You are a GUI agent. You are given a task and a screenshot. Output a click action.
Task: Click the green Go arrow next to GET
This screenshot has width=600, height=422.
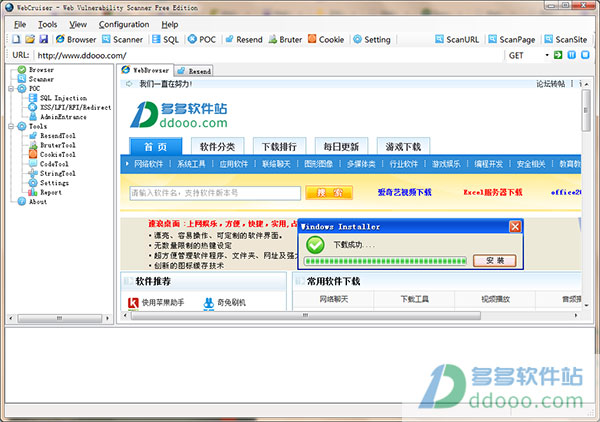coord(558,55)
